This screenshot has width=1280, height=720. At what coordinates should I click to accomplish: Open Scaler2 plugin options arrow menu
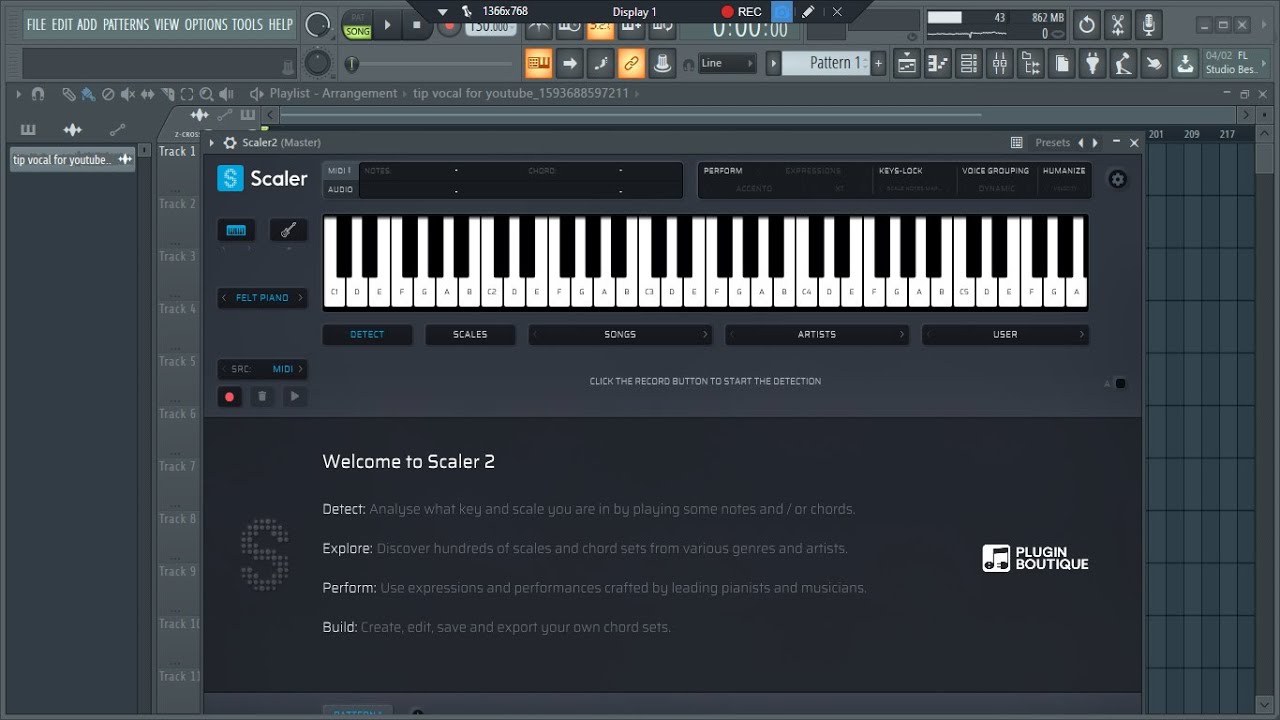213,143
